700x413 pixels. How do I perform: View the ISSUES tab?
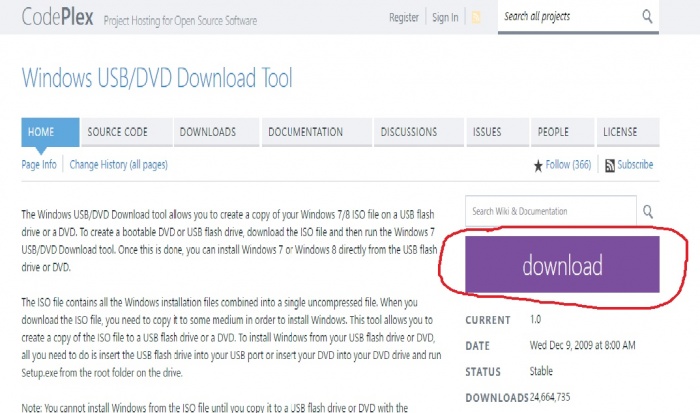coord(498,132)
